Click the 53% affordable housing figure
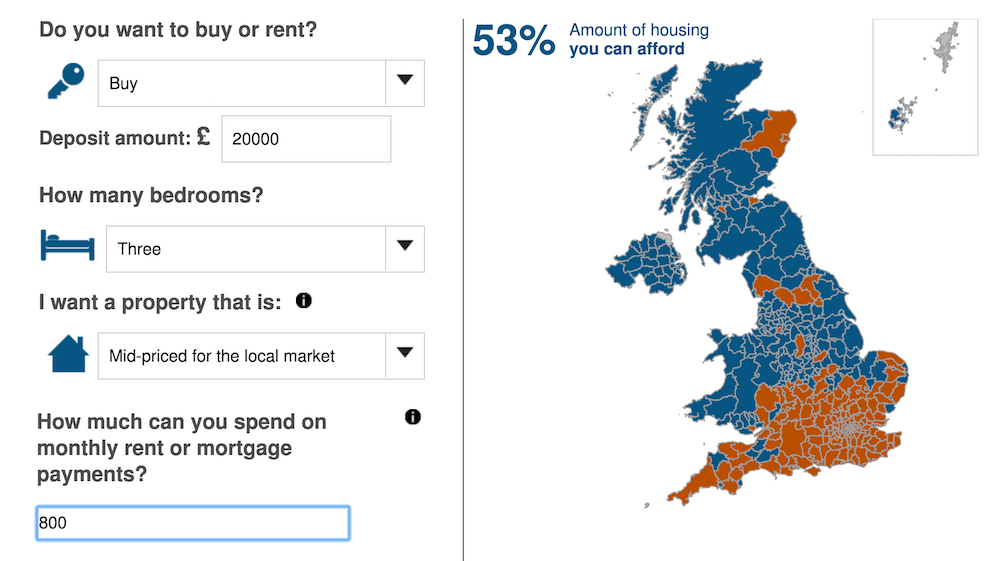The height and width of the screenshot is (561, 1000). point(513,40)
